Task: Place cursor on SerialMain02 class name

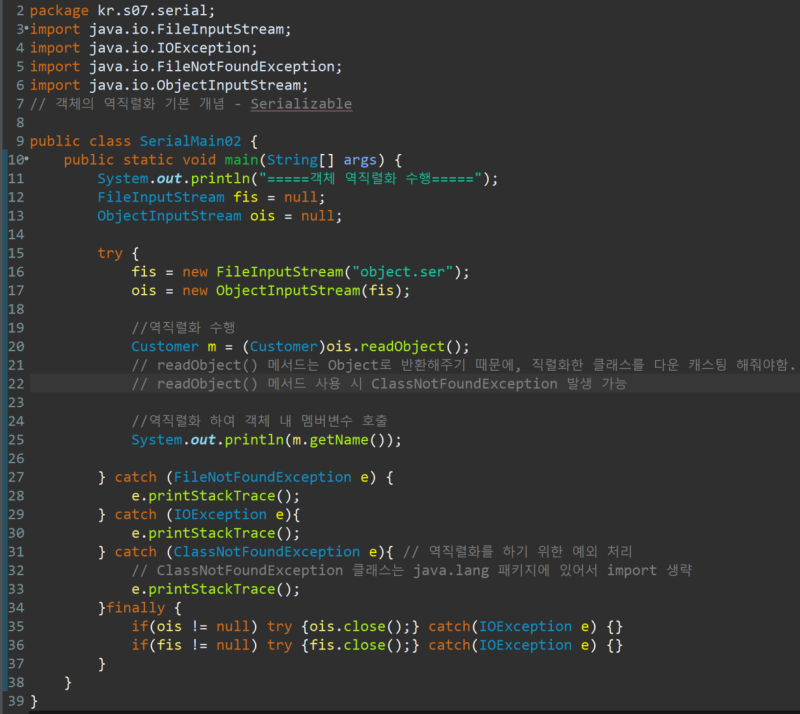Action: [190, 141]
